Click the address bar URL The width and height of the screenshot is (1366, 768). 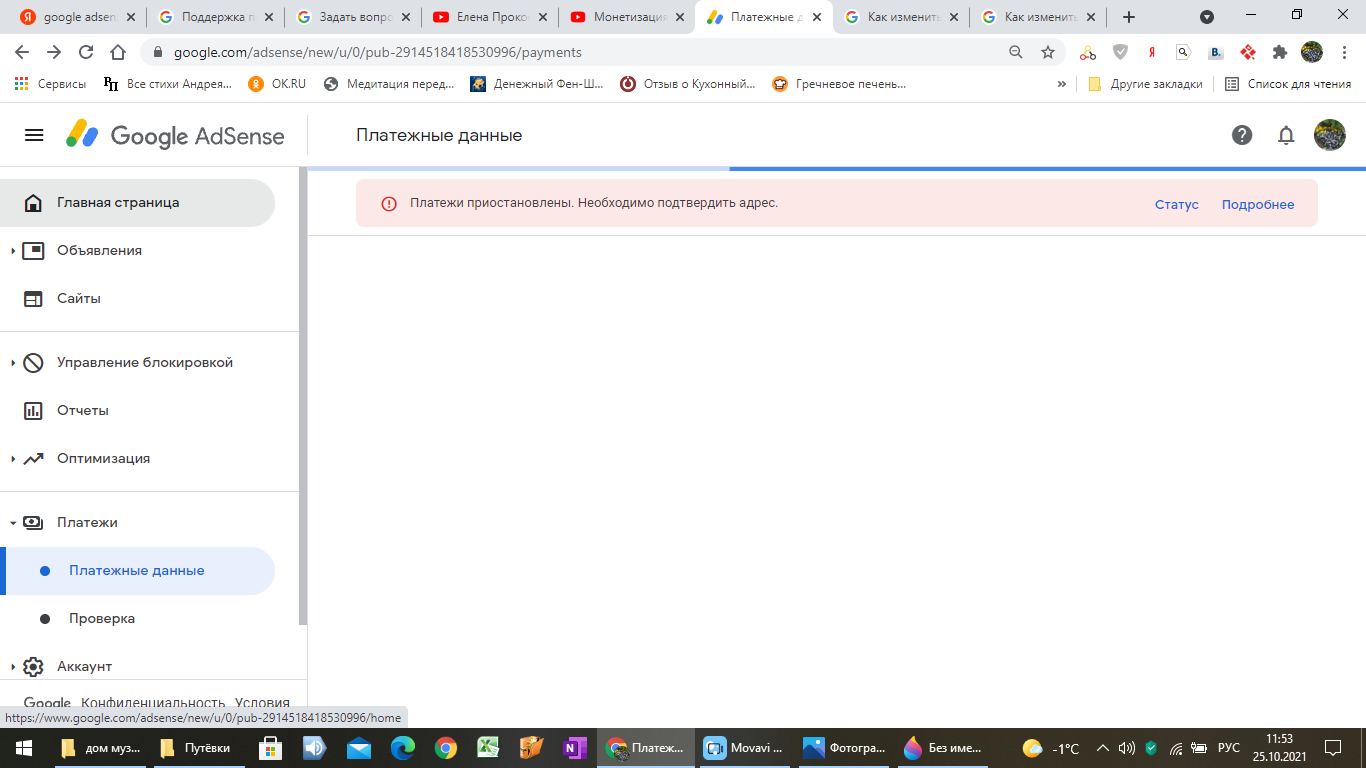pyautogui.click(x=378, y=52)
